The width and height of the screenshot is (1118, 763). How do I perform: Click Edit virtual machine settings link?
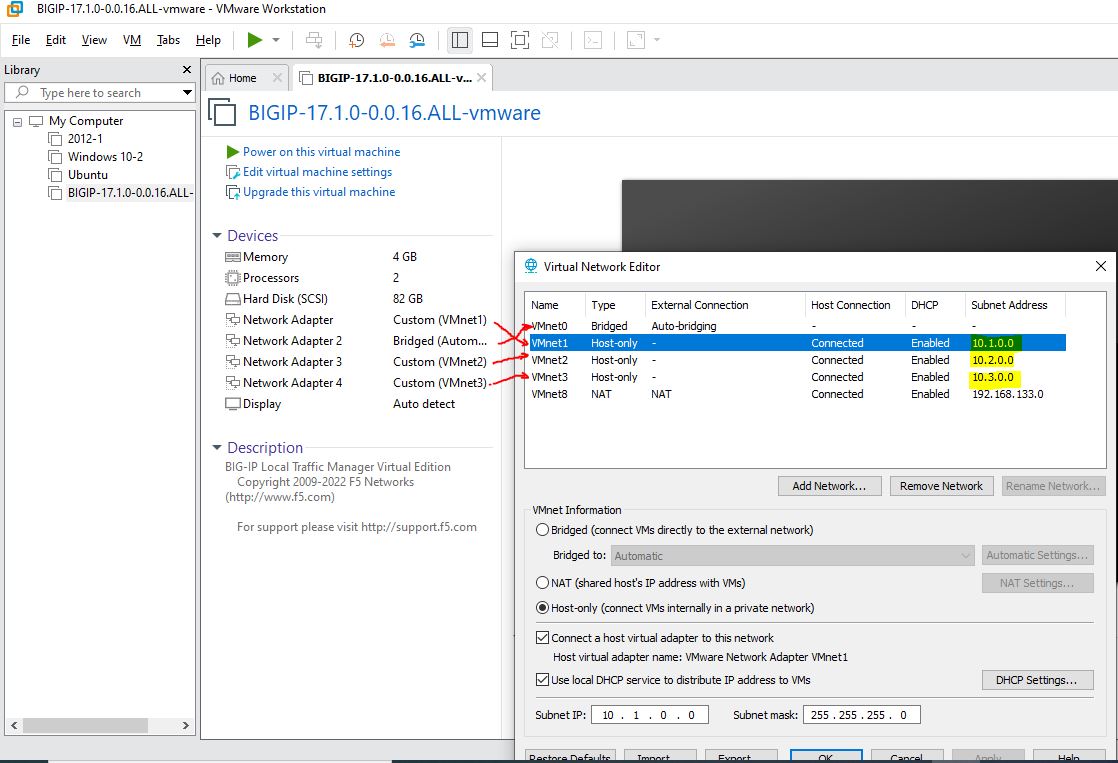click(317, 172)
